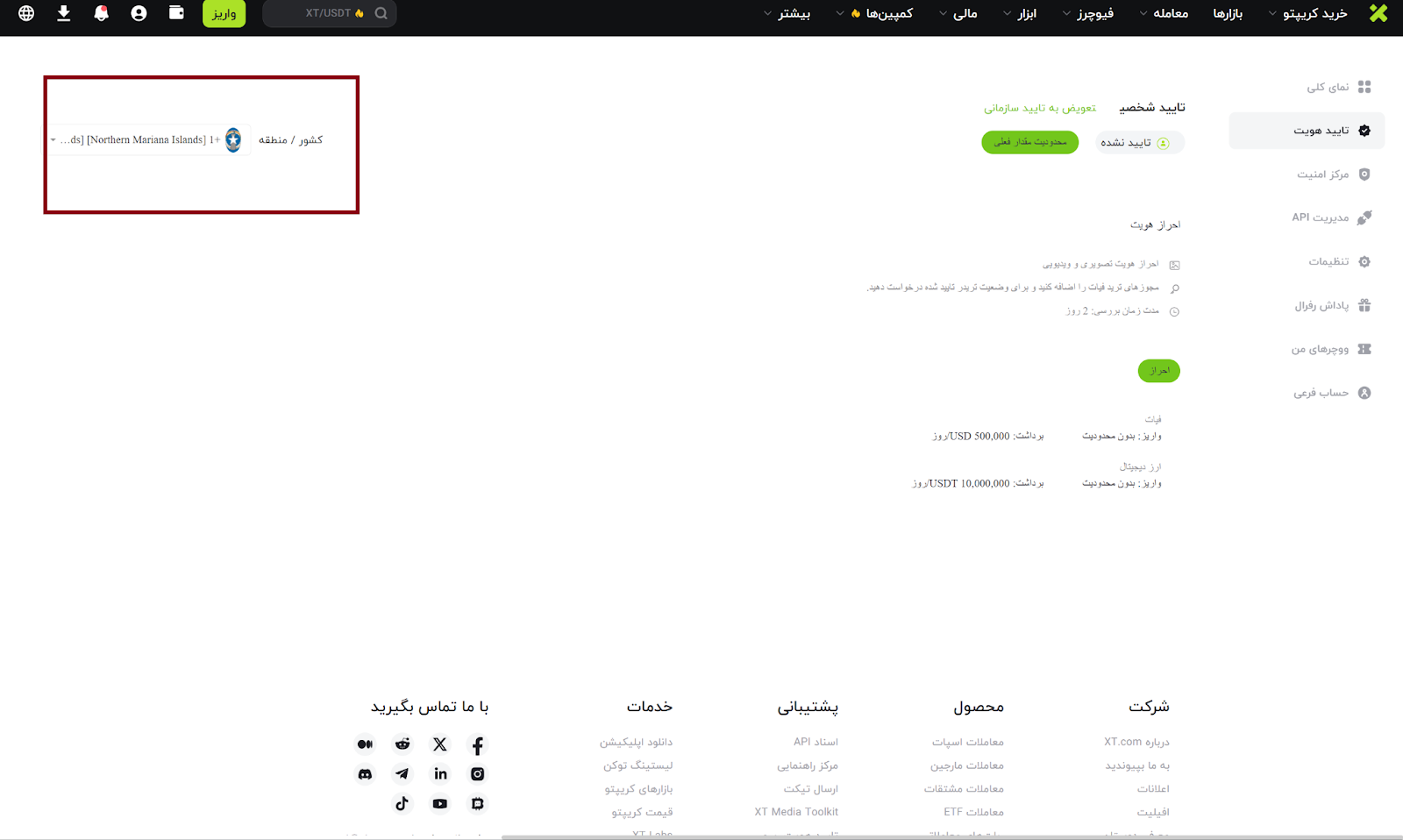
Task: Expand the فیوچرز menu in navbar
Action: [1088, 13]
